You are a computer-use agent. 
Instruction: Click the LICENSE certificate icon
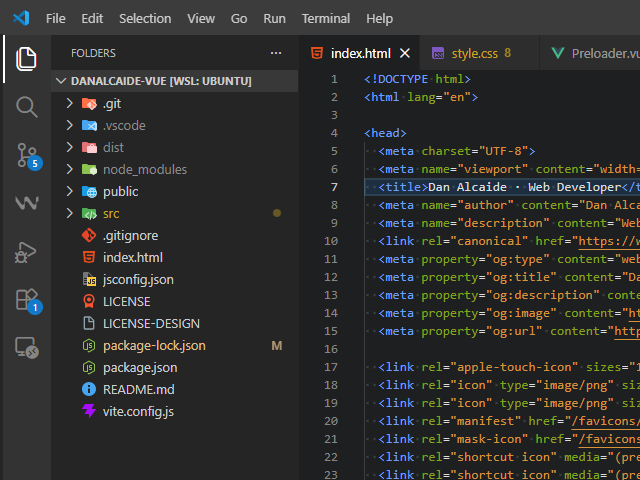pyautogui.click(x=89, y=302)
